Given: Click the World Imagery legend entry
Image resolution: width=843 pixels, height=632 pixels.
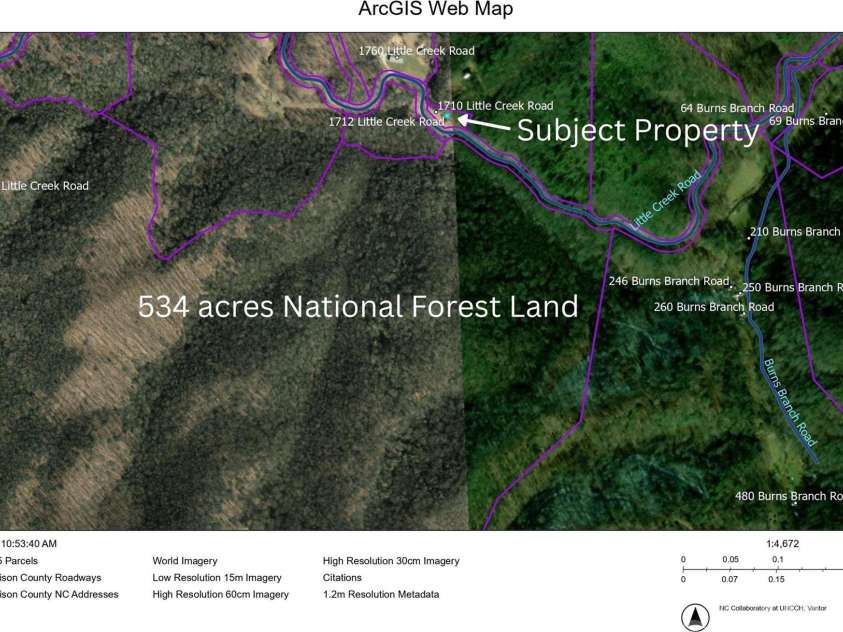Looking at the screenshot, I should pyautogui.click(x=185, y=561).
